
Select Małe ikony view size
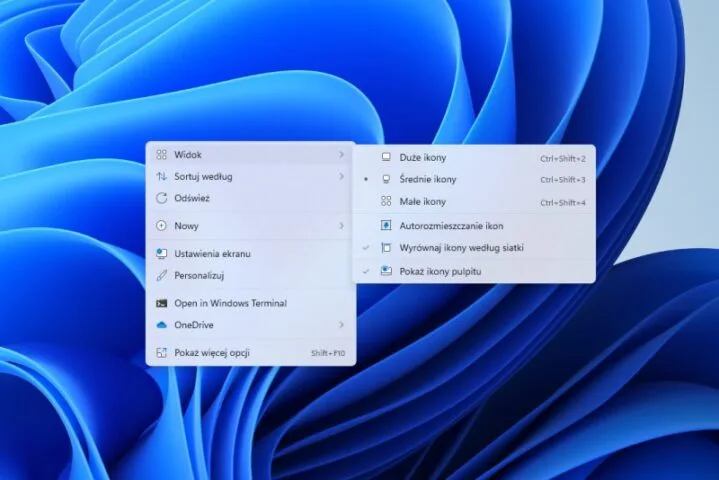(x=474, y=201)
